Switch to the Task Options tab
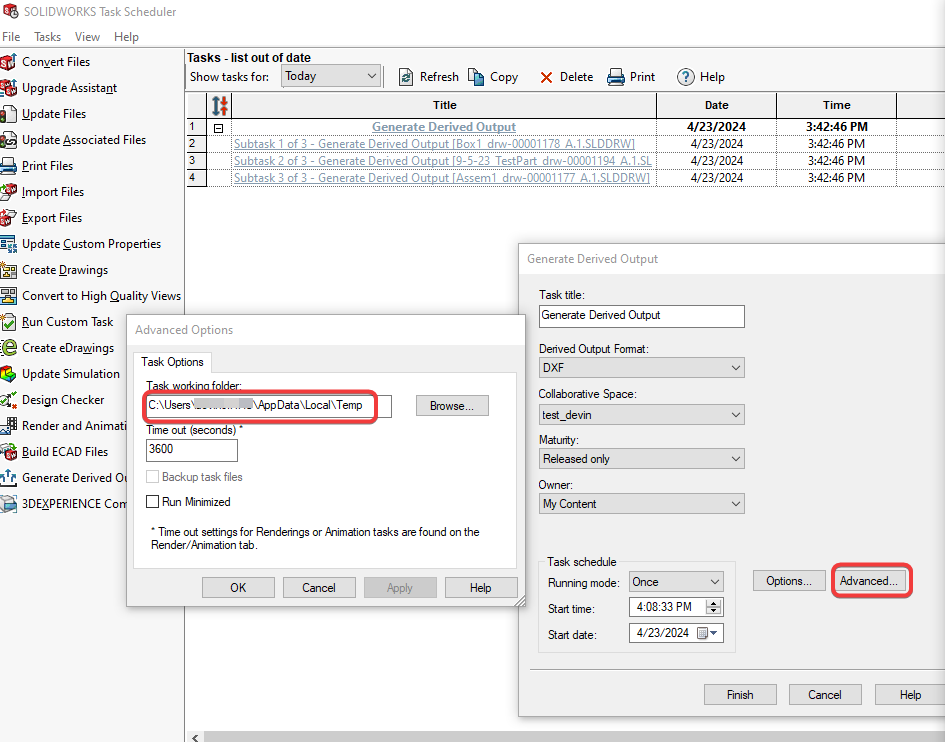Screen dimensions: 945x742 pyautogui.click(x=171, y=362)
